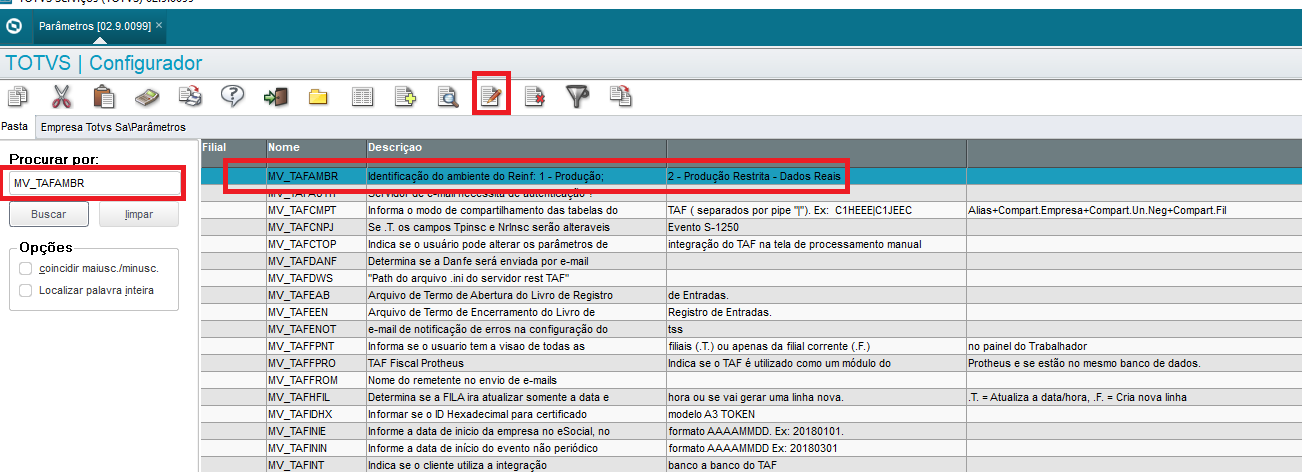This screenshot has height=472, width=1302.
Task: Click the Exit door icon
Action: [275, 97]
